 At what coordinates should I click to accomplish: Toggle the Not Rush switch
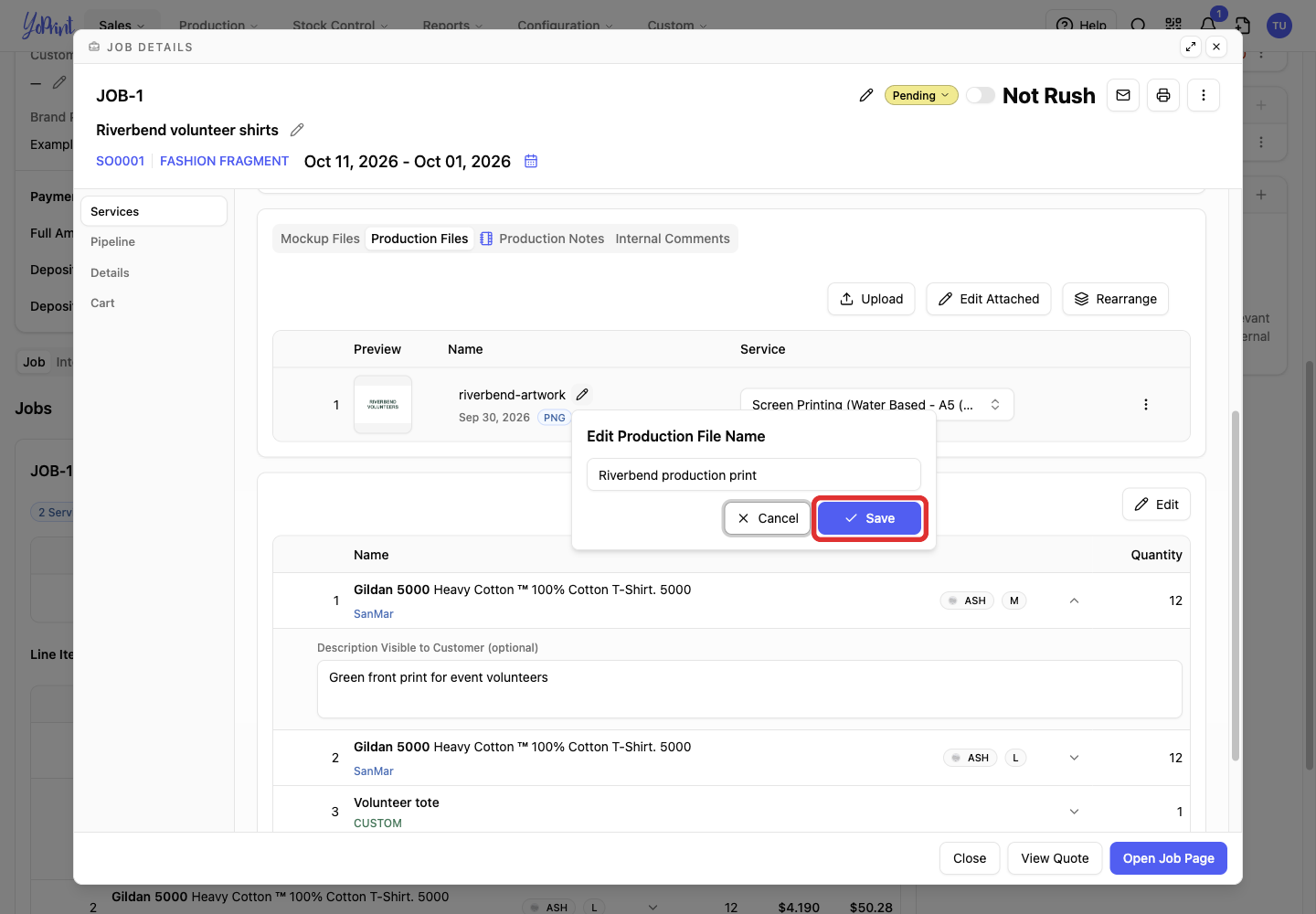(x=981, y=95)
